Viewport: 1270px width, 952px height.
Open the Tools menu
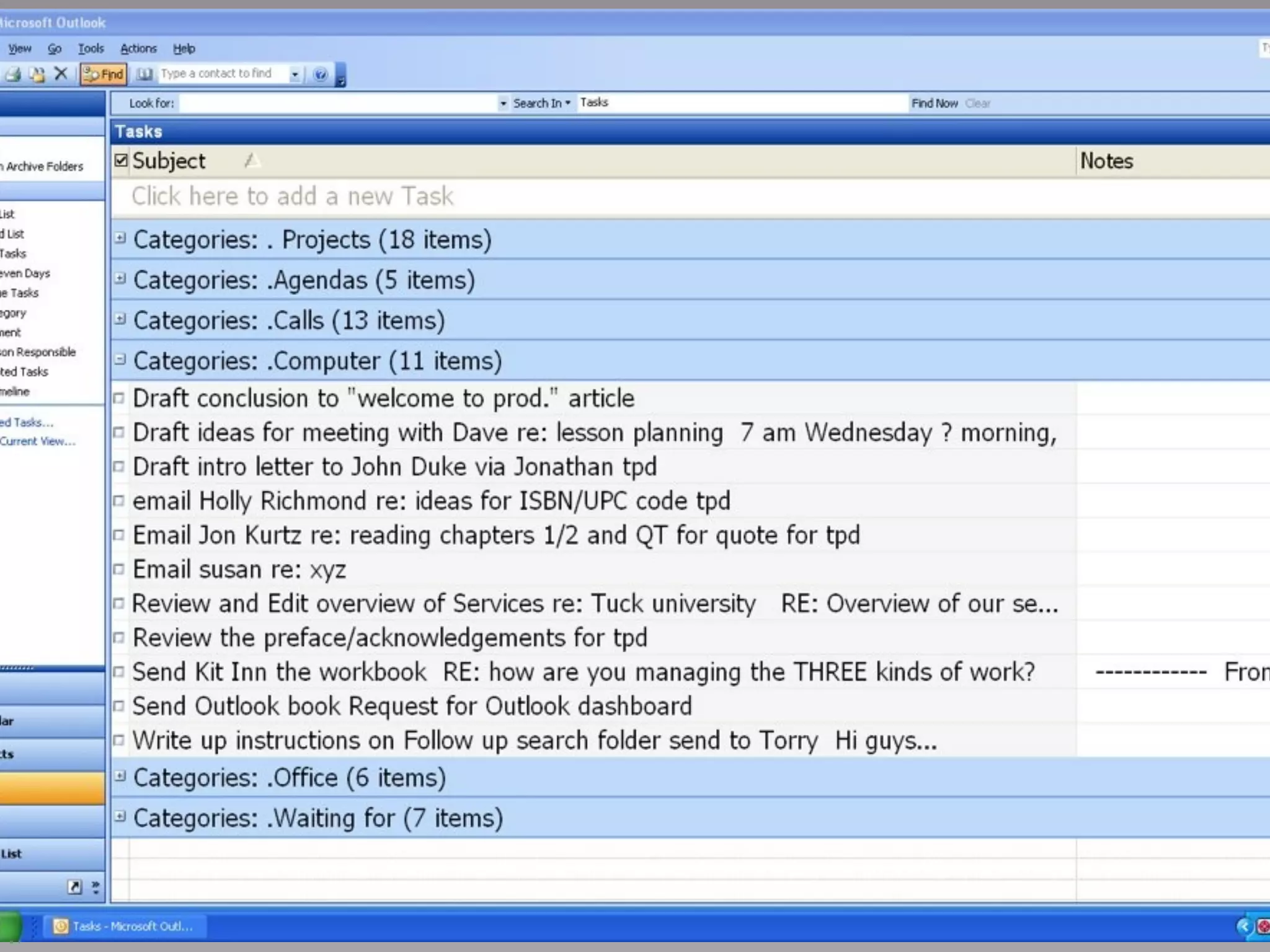tap(91, 48)
